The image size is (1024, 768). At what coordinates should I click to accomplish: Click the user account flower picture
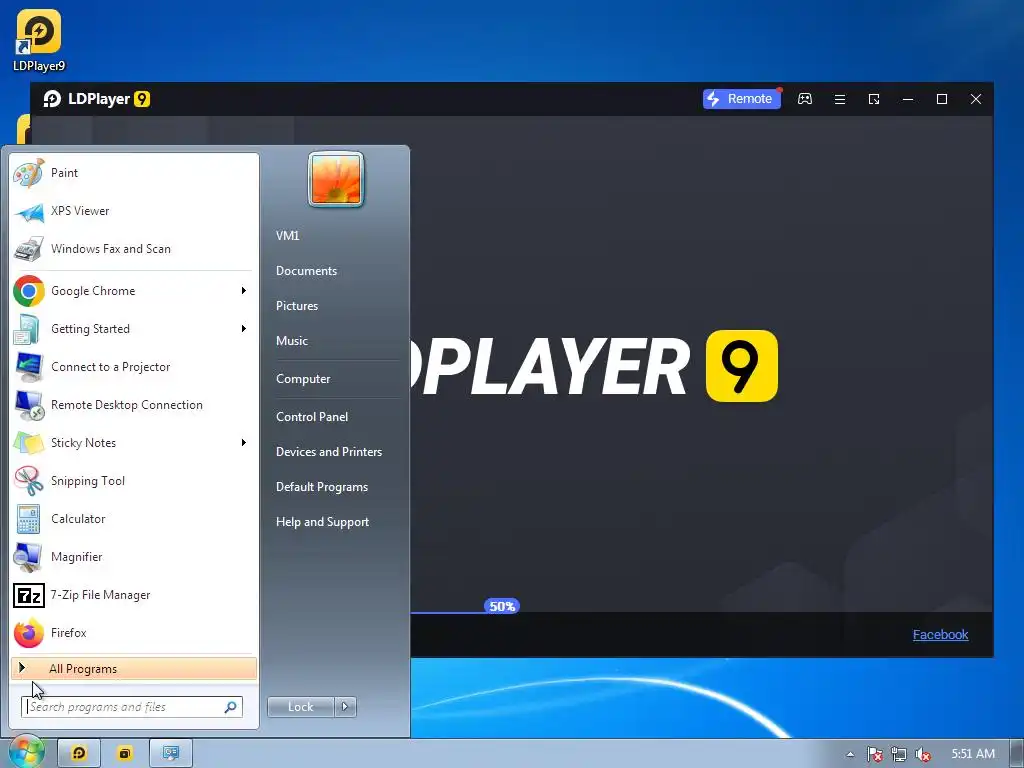[x=336, y=180]
